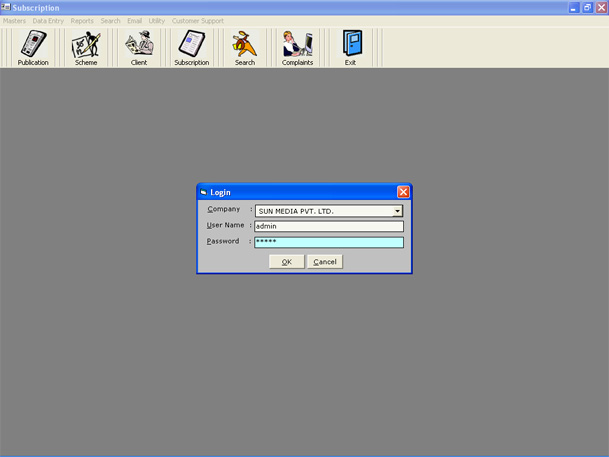This screenshot has height=457, width=609.
Task: Click the Password label
Action: [x=223, y=241]
